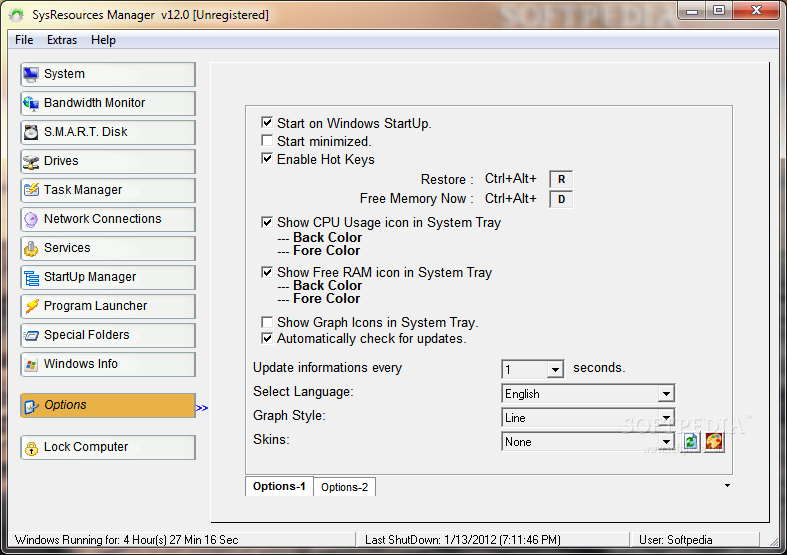Screen dimensions: 787x555
Task: Open the Skins dropdown
Action: click(x=666, y=442)
